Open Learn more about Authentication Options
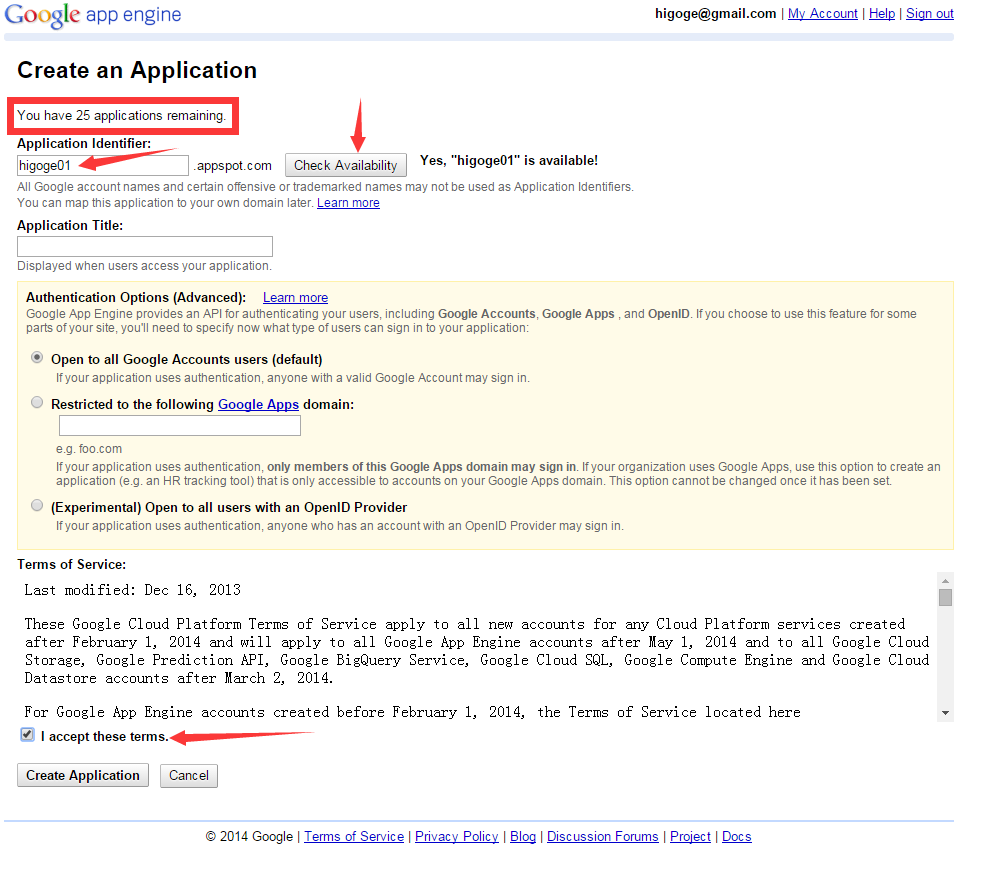 296,298
